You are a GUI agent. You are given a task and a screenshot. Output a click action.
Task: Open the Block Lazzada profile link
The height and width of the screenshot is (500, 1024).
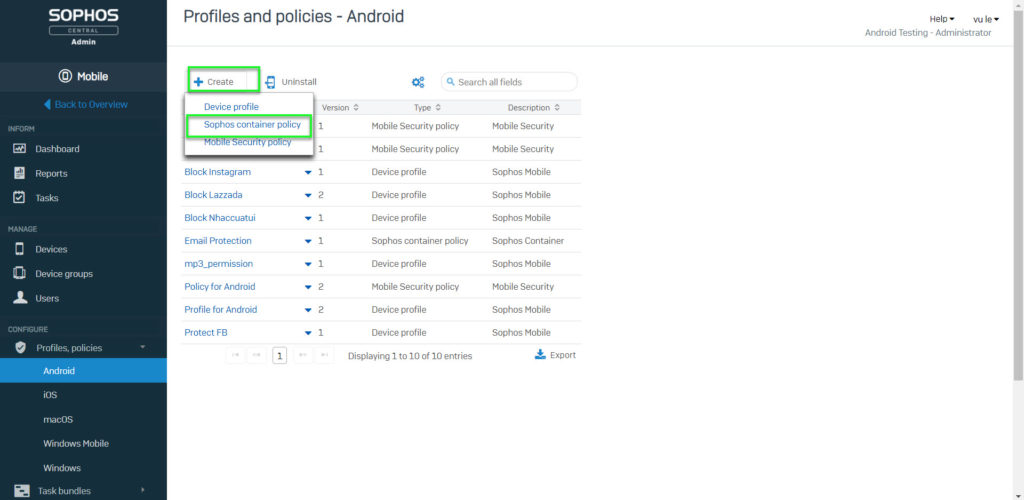(x=214, y=195)
